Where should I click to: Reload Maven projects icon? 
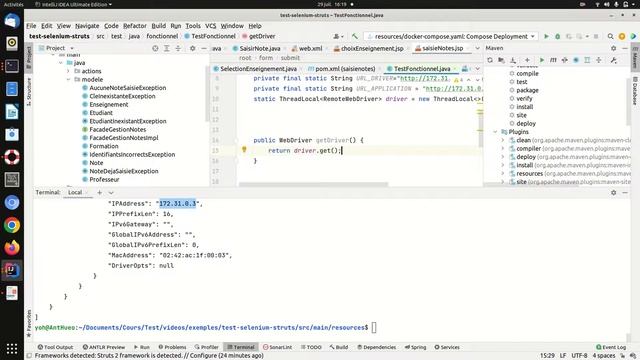click(490, 60)
